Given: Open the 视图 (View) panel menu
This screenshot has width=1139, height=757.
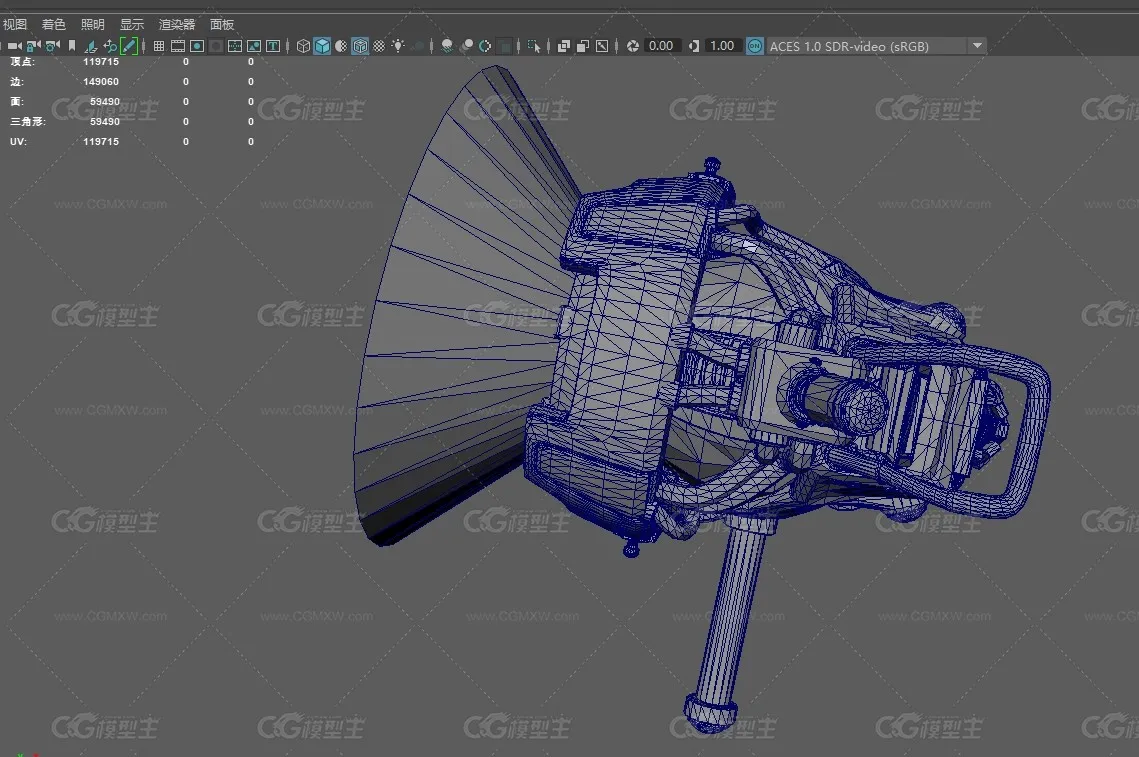Looking at the screenshot, I should (x=15, y=24).
